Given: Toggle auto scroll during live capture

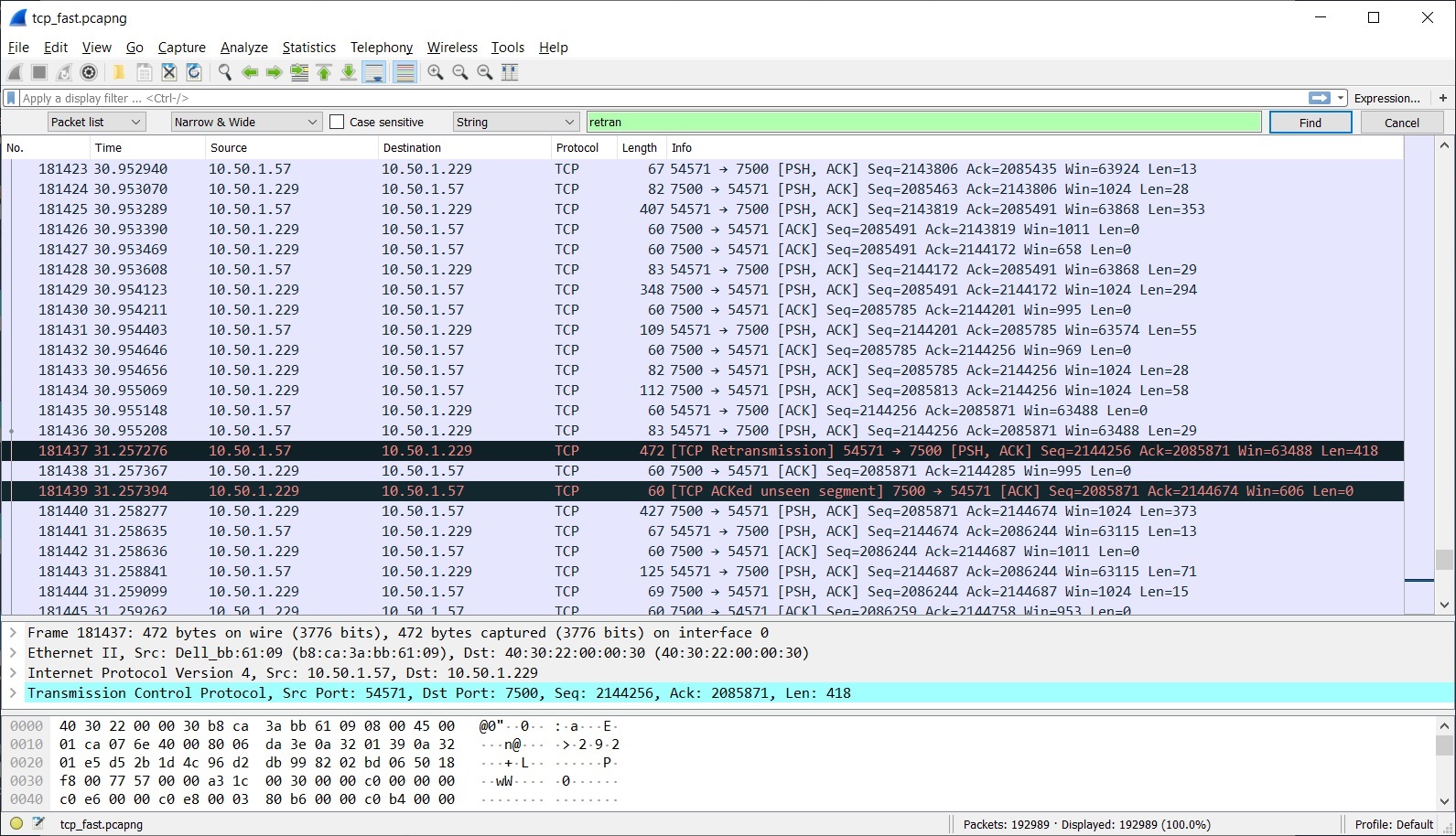Looking at the screenshot, I should pos(374,72).
